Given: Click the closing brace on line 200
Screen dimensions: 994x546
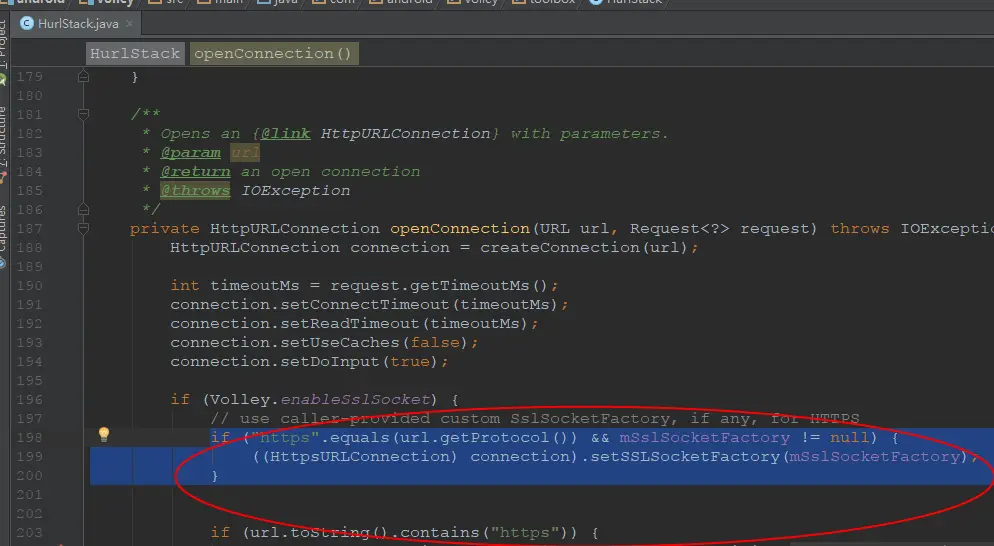Looking at the screenshot, I should coord(215,476).
